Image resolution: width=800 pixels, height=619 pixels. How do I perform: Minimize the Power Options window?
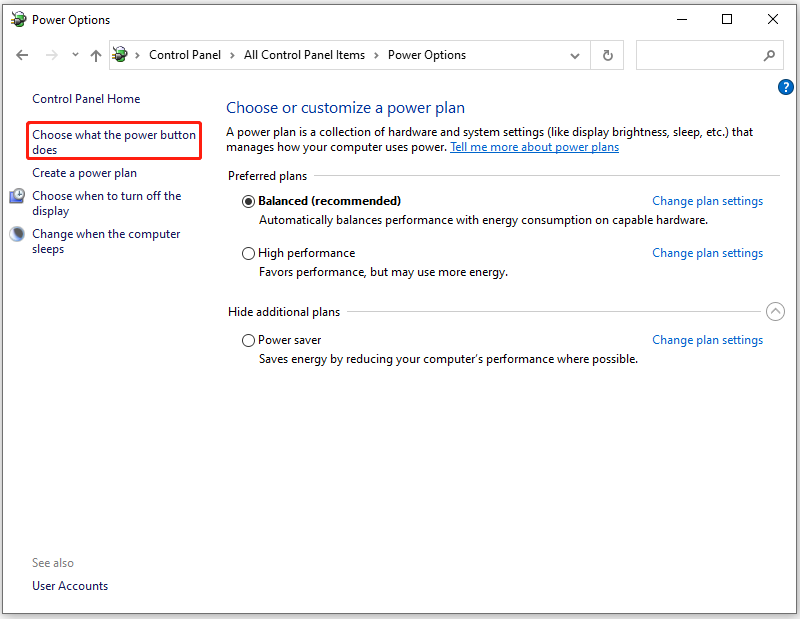pos(682,19)
